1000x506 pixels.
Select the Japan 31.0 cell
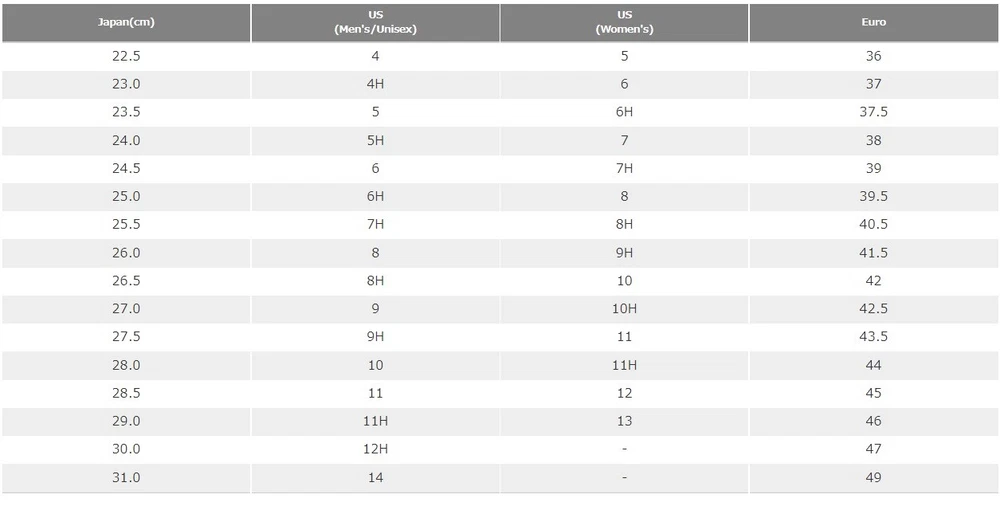(126, 478)
